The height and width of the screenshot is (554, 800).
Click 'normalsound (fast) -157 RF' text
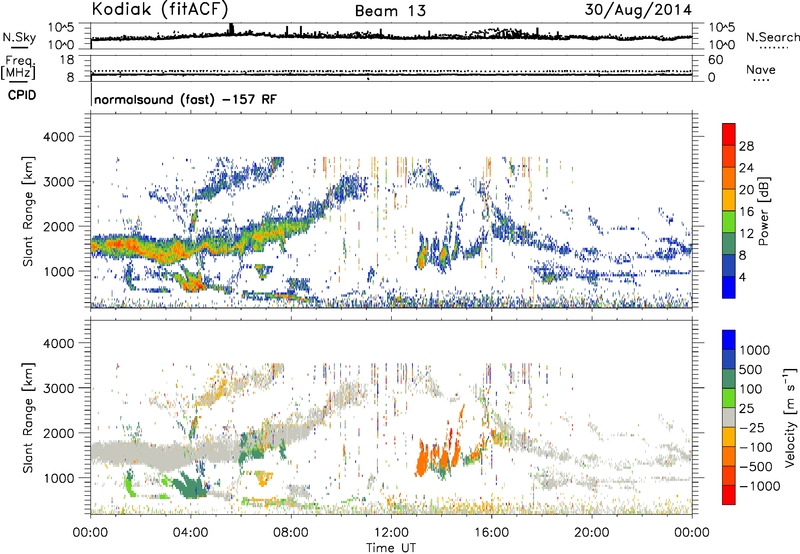click(186, 99)
